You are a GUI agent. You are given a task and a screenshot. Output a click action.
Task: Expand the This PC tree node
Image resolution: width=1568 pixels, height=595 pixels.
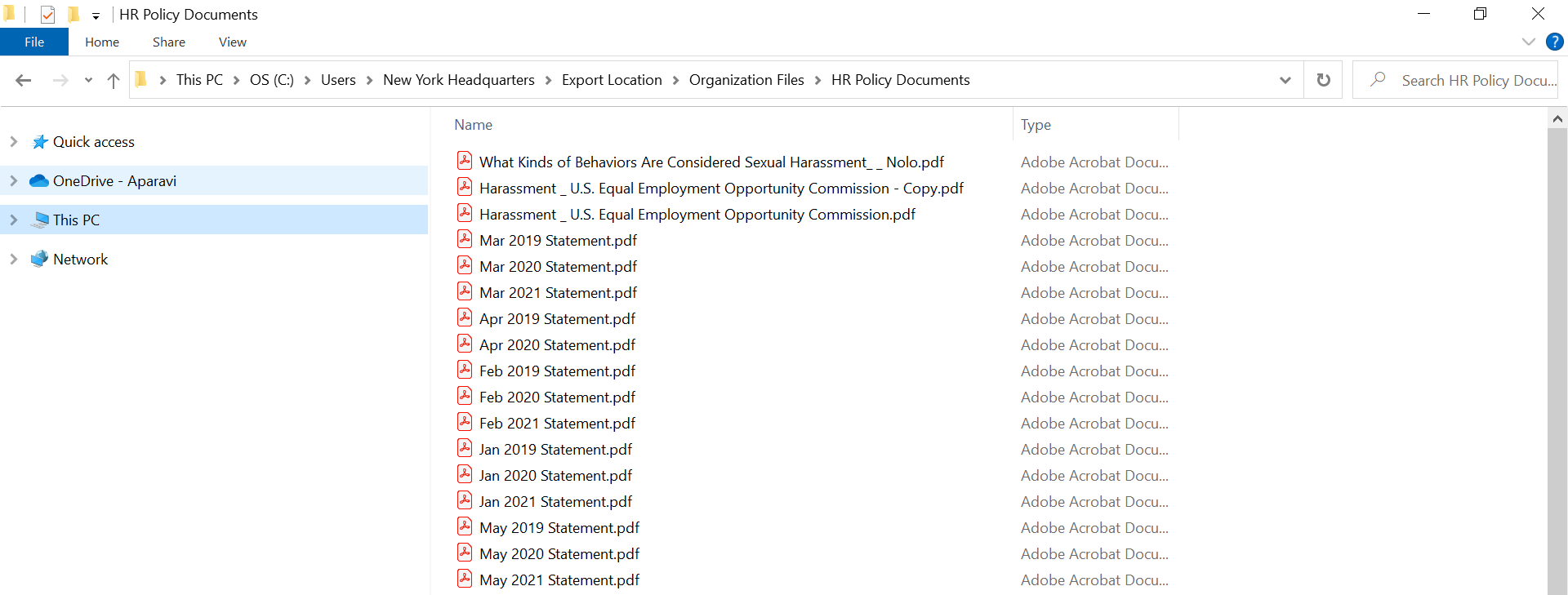click(x=13, y=220)
